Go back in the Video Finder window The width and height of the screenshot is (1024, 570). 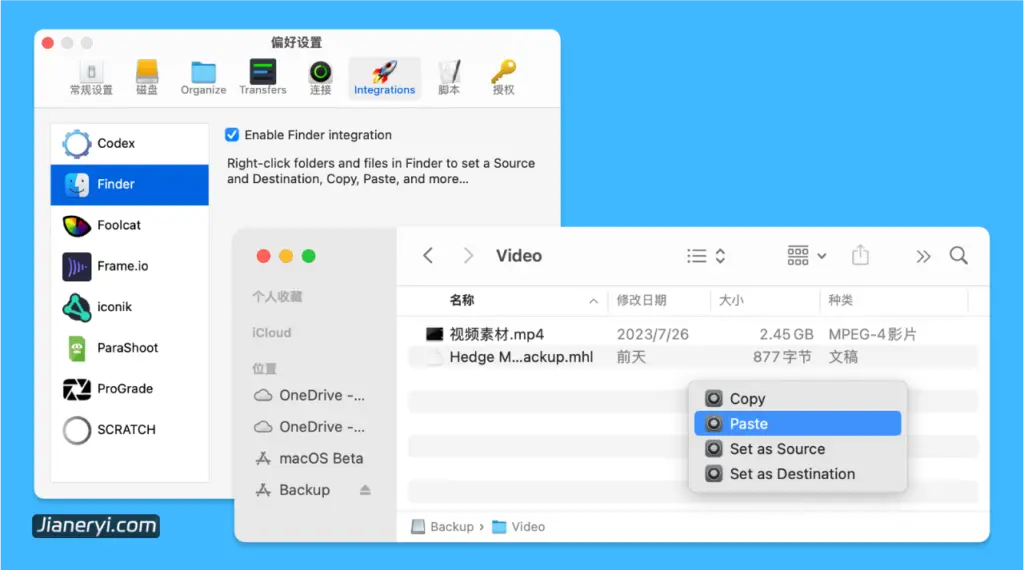pyautogui.click(x=428, y=255)
